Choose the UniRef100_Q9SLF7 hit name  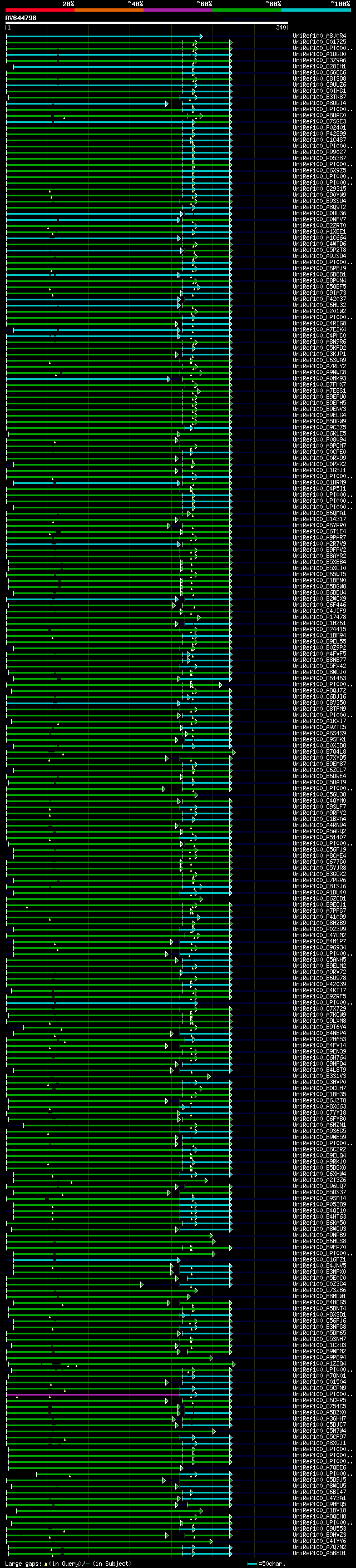tap(319, 807)
